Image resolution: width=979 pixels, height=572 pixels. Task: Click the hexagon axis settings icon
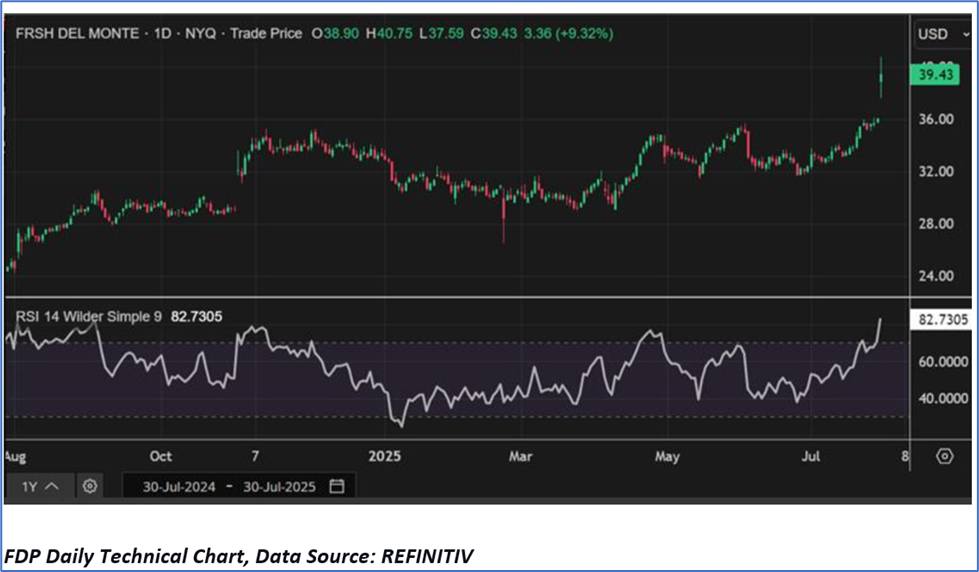[944, 456]
